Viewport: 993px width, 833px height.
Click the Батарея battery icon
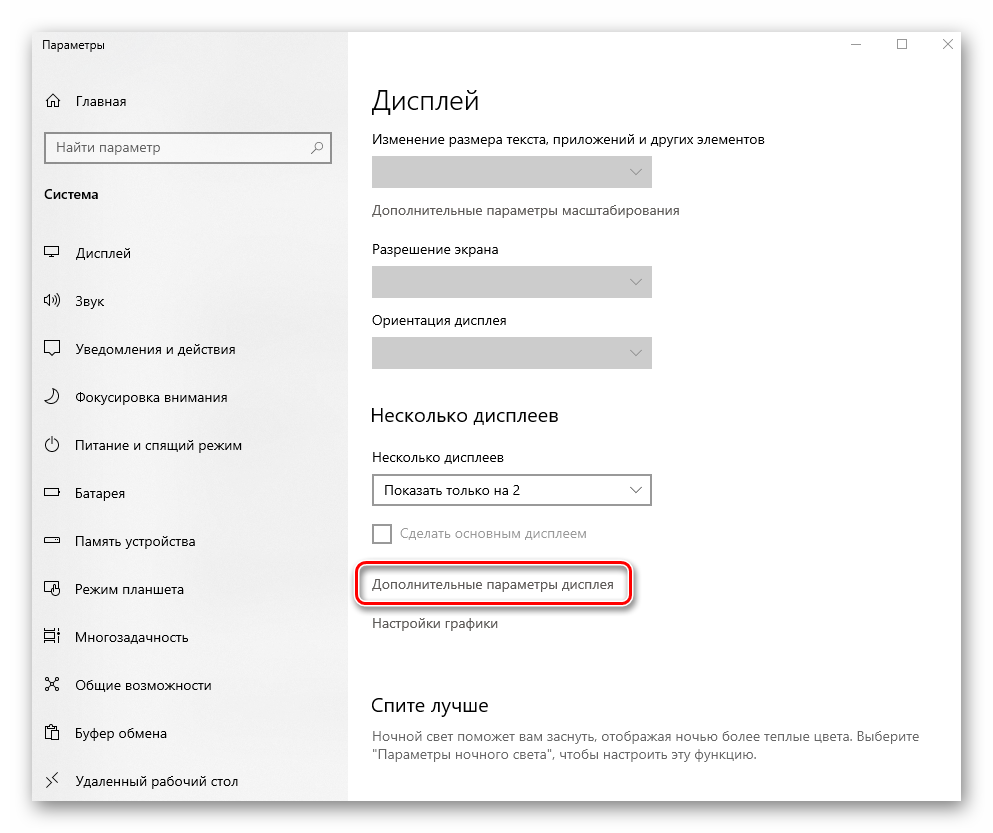[53, 493]
